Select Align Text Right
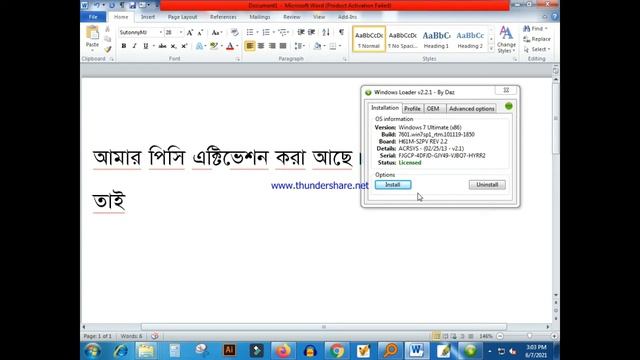 click(272, 46)
